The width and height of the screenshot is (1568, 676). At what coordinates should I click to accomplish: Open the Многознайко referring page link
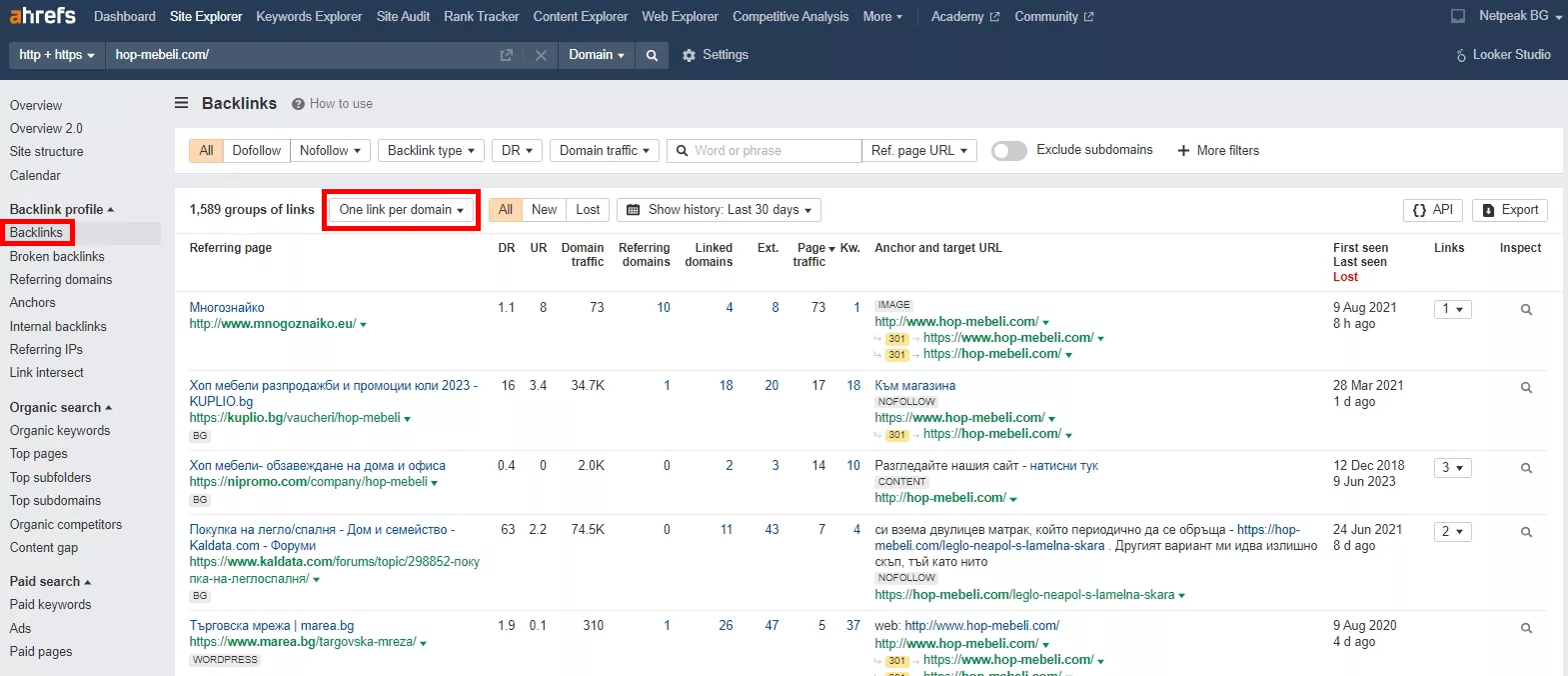click(227, 307)
